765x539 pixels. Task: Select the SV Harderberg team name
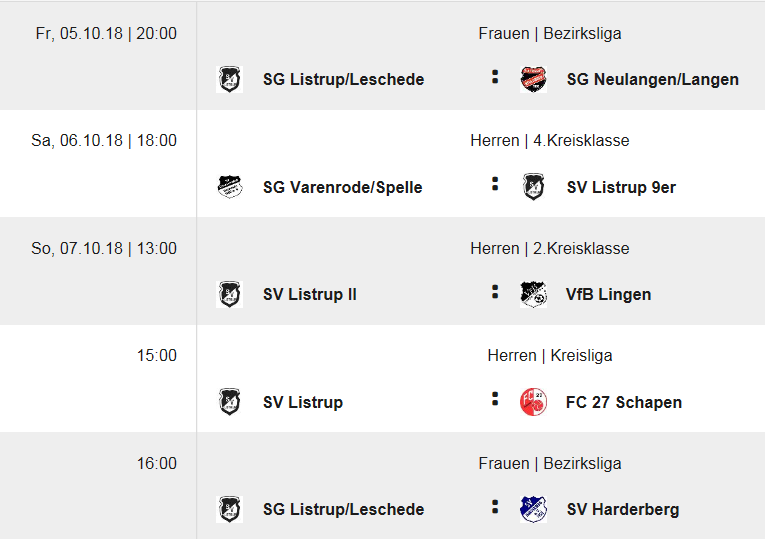[622, 509]
